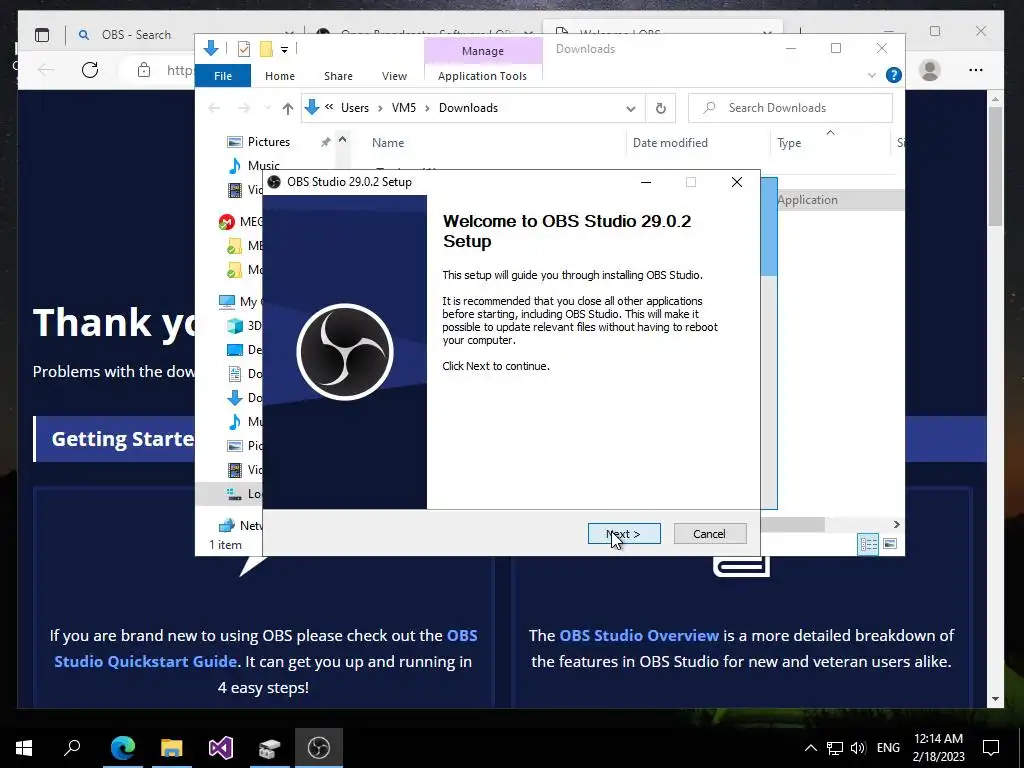Show hidden system tray icons
Image resolution: width=1024 pixels, height=768 pixels.
[810, 748]
